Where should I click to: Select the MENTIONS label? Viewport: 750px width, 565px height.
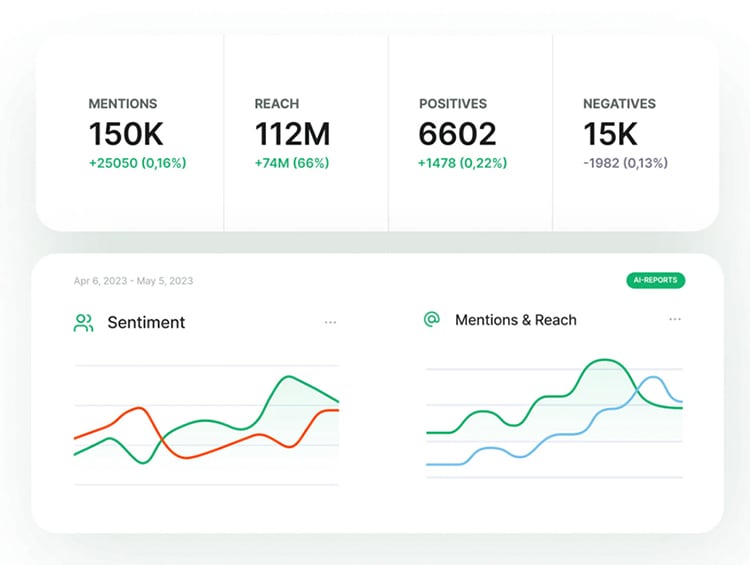[123, 104]
